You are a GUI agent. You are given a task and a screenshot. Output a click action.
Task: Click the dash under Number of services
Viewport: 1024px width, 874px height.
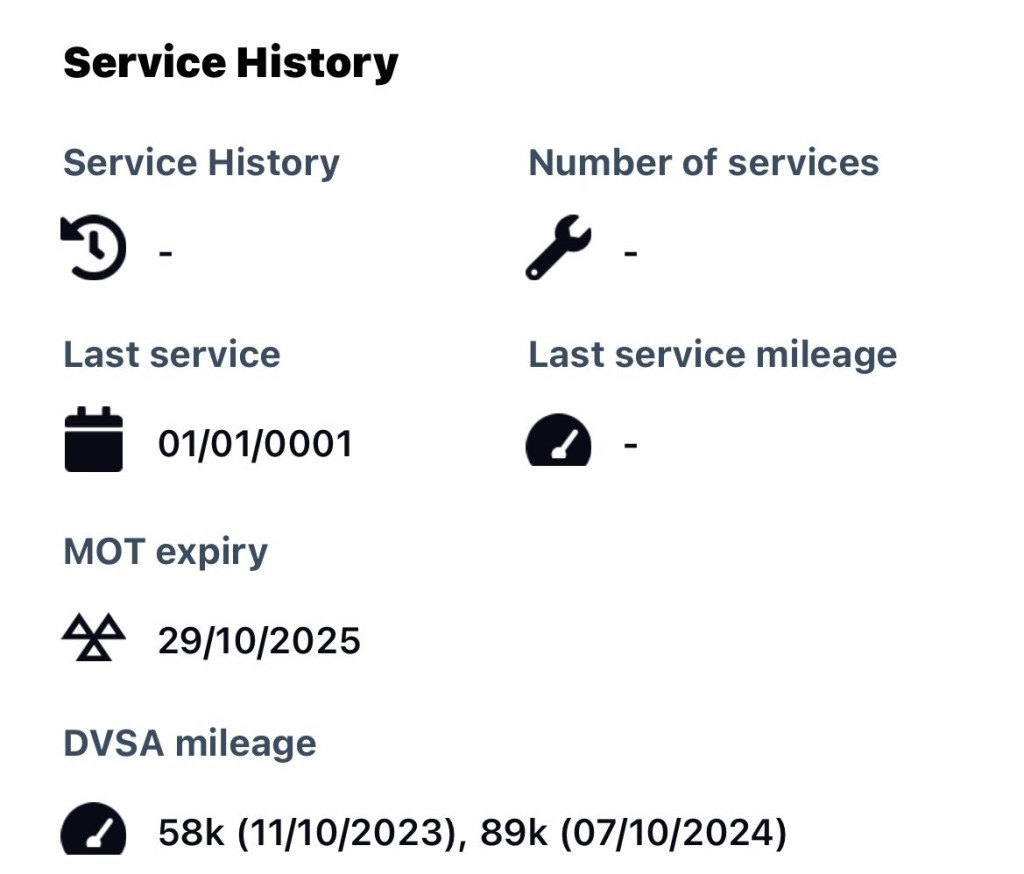click(x=630, y=252)
